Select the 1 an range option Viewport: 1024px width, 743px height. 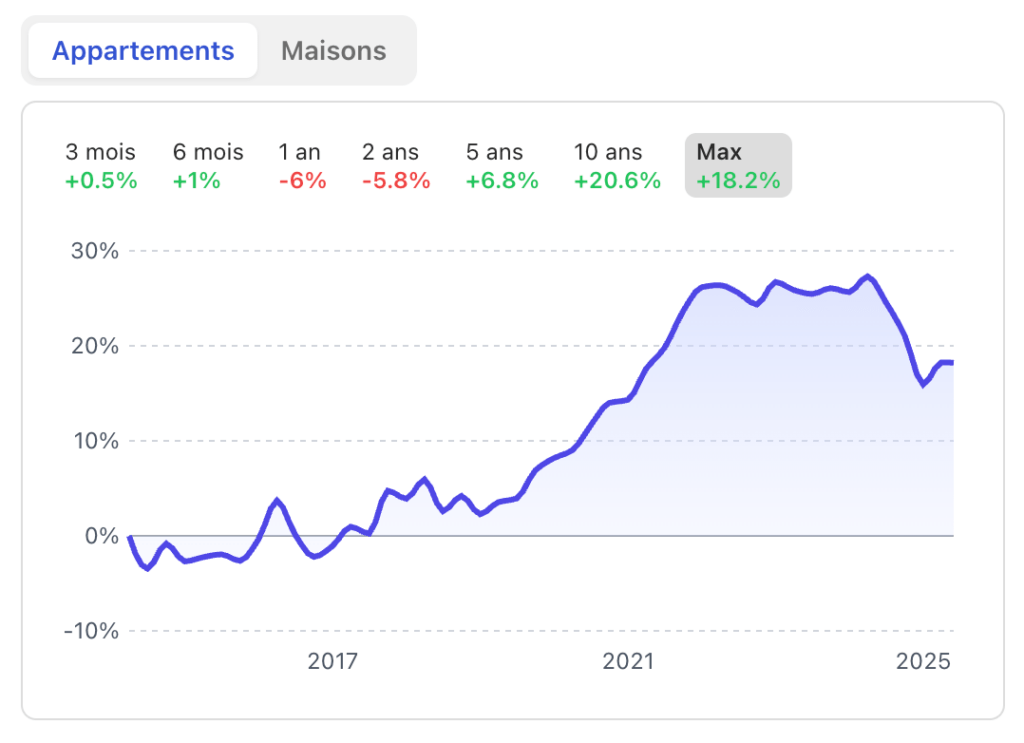[x=299, y=166]
